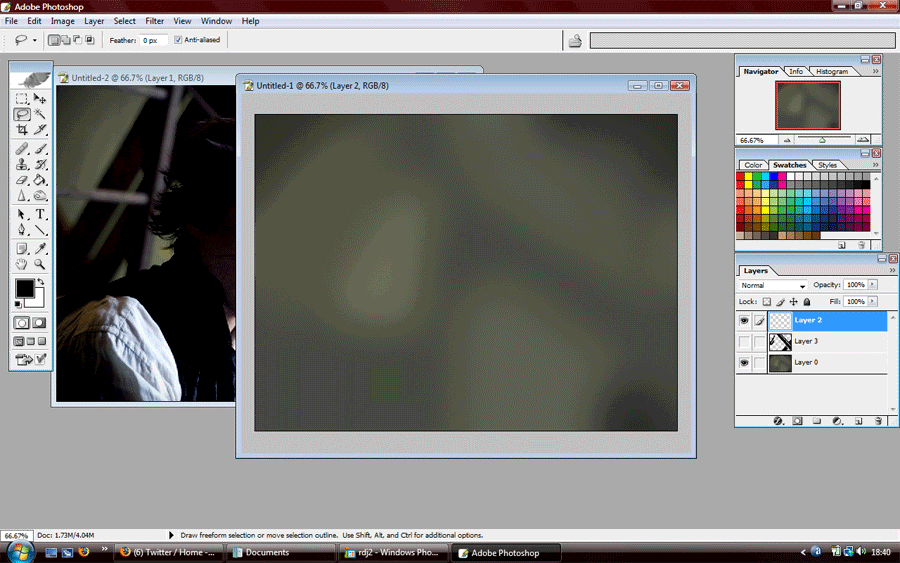Expand Swatches palette options menu
900x563 pixels.
pos(875,165)
